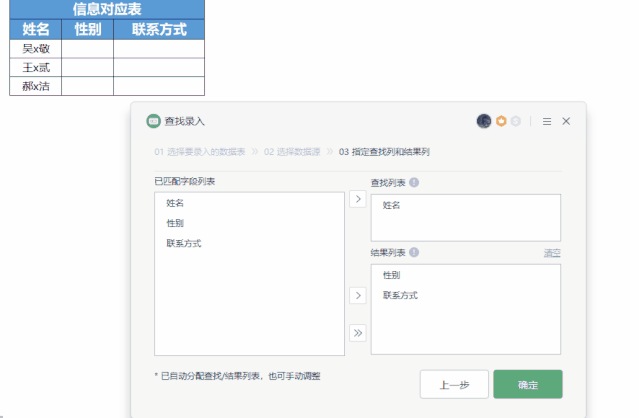Select 性别 in 已匹配字段列表
Image resolution: width=639 pixels, height=418 pixels.
tap(175, 223)
